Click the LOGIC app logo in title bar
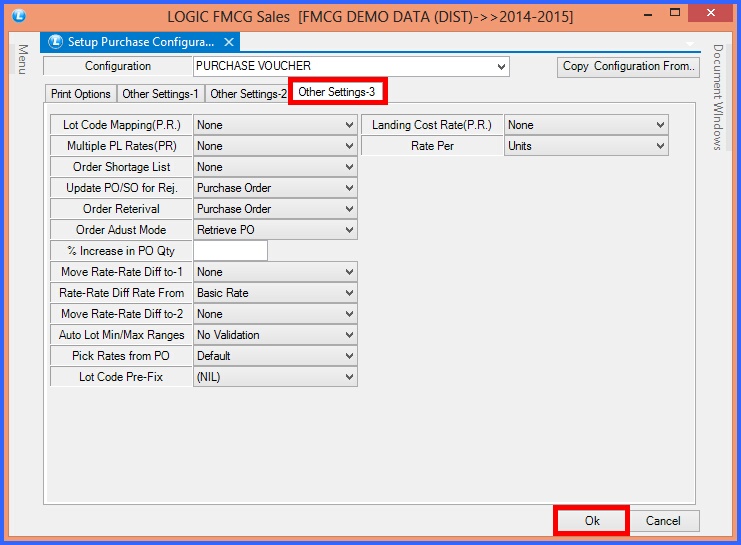Image resolution: width=741 pixels, height=545 pixels. (19, 16)
